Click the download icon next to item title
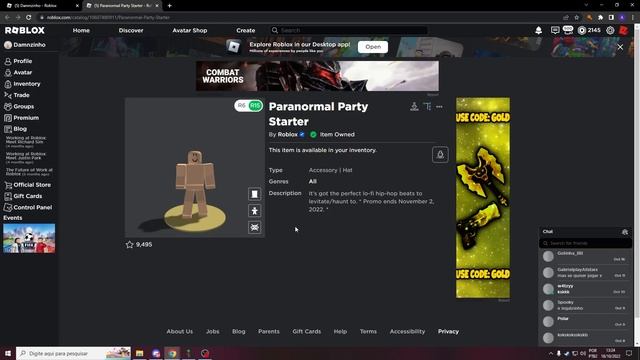This screenshot has width=640, height=360. pos(414,107)
